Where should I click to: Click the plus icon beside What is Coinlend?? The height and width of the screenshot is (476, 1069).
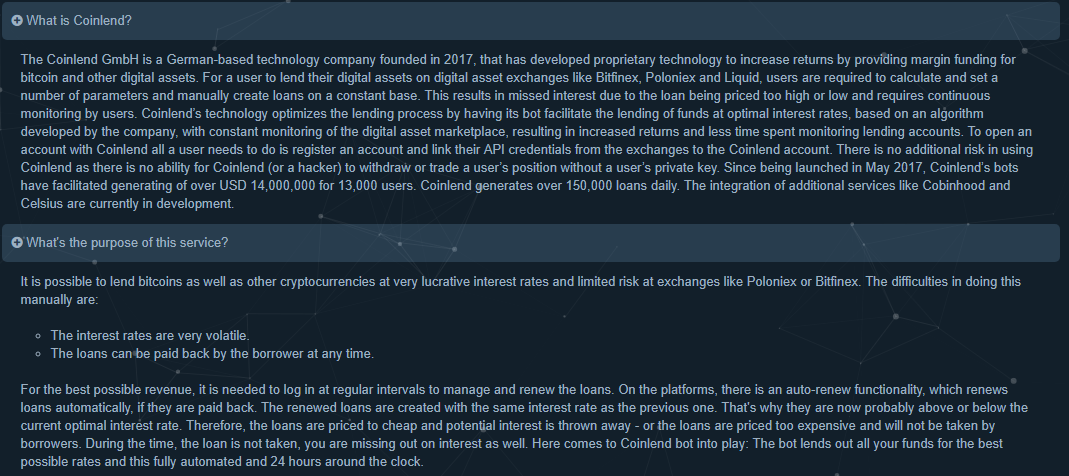17,21
